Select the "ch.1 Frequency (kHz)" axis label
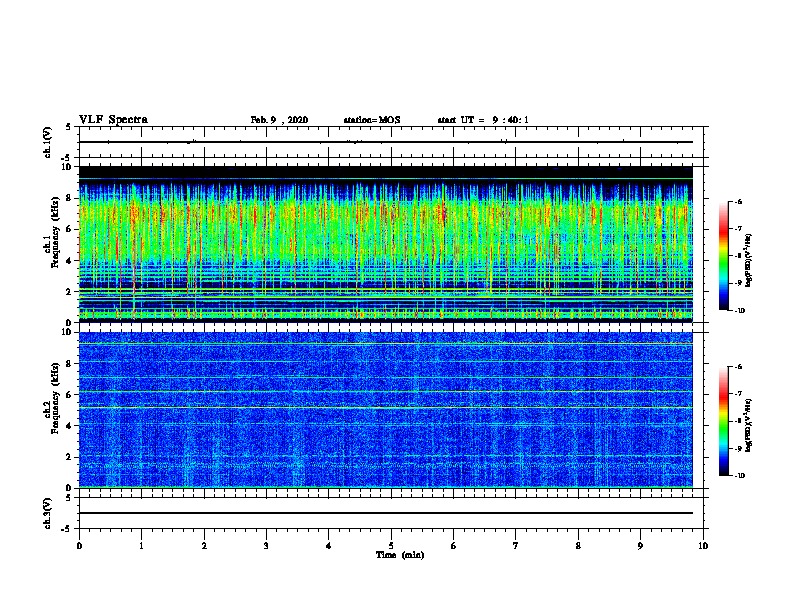The image size is (792, 612). pyautogui.click(x=53, y=232)
